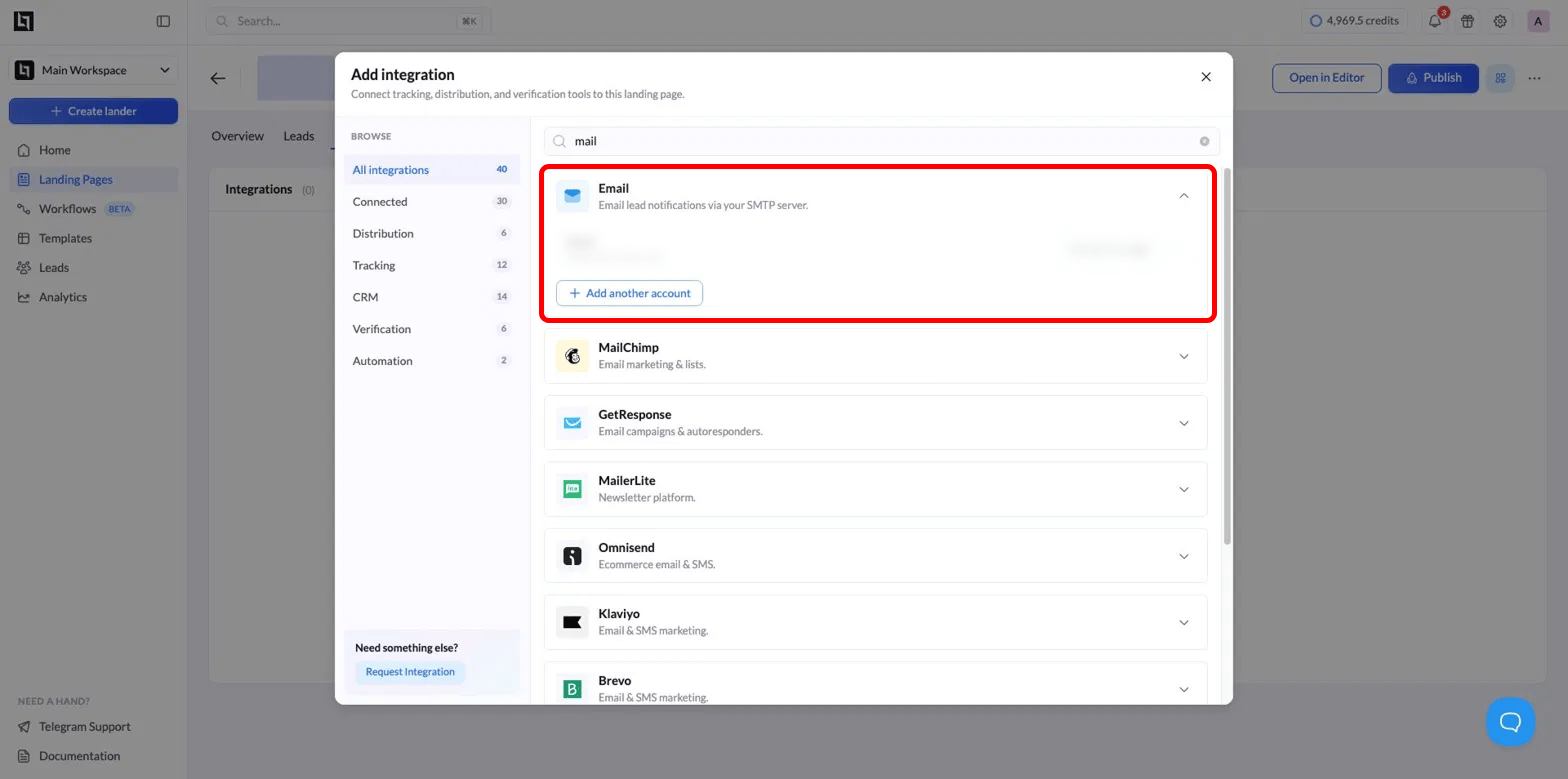Viewport: 1568px width, 779px height.
Task: Open the QR code icon button
Action: tap(1500, 78)
